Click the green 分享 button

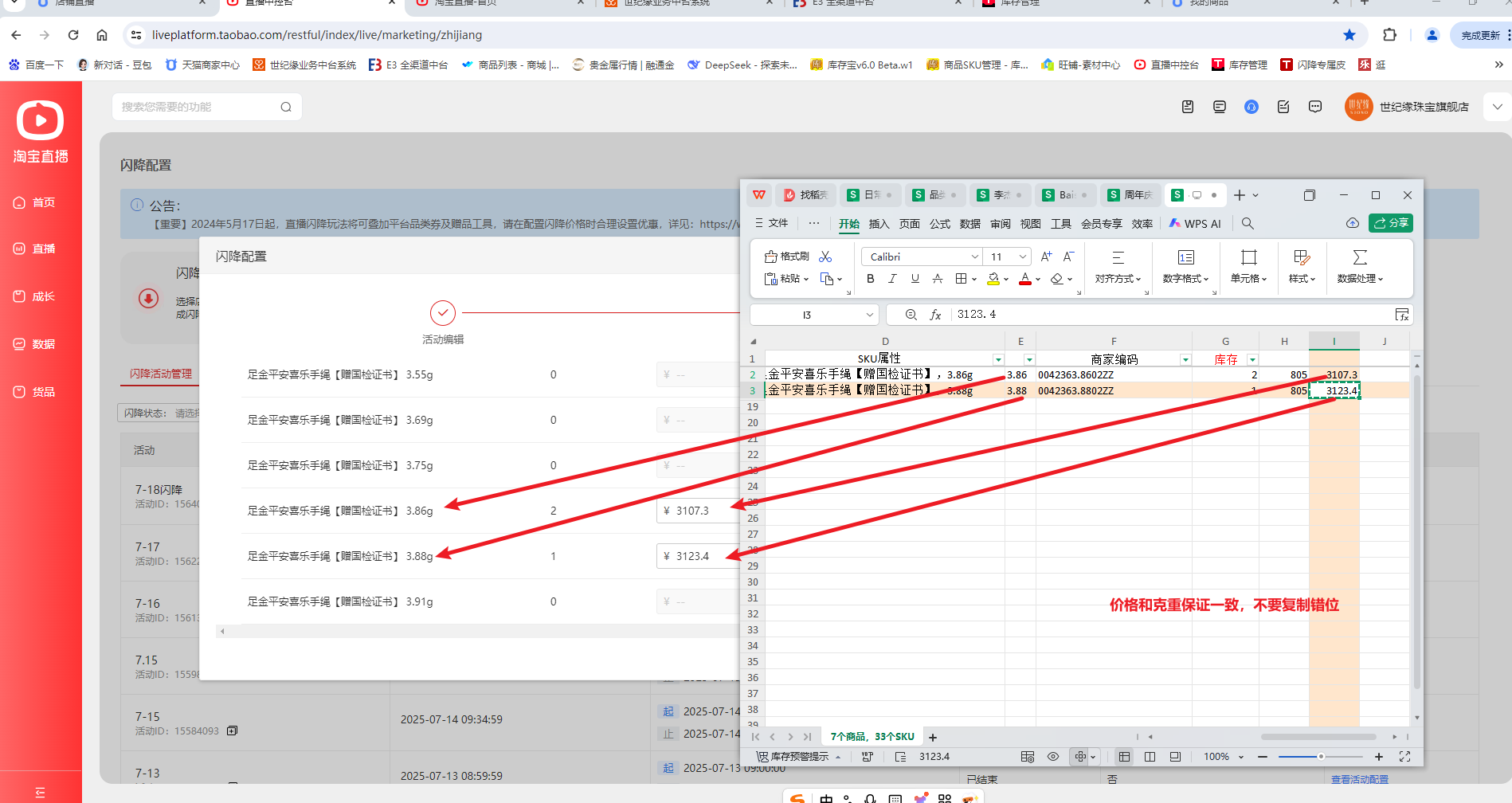[x=1391, y=223]
